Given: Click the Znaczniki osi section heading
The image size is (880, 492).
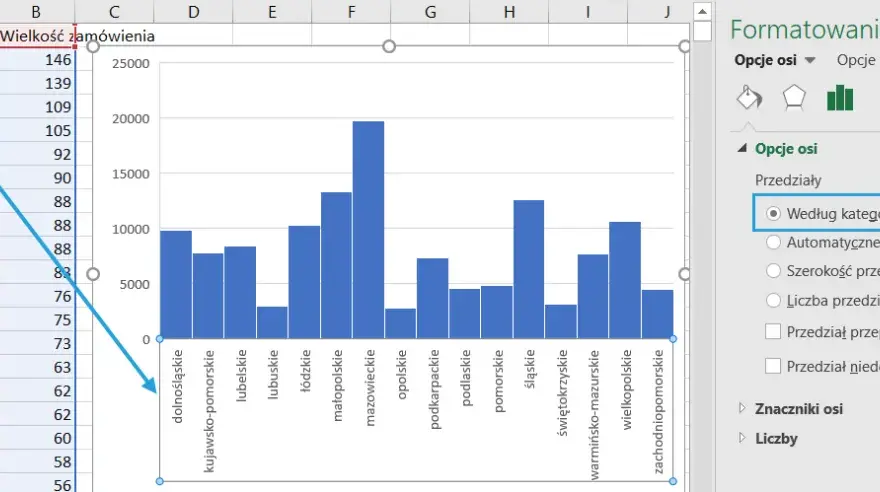Looking at the screenshot, I should [x=799, y=409].
